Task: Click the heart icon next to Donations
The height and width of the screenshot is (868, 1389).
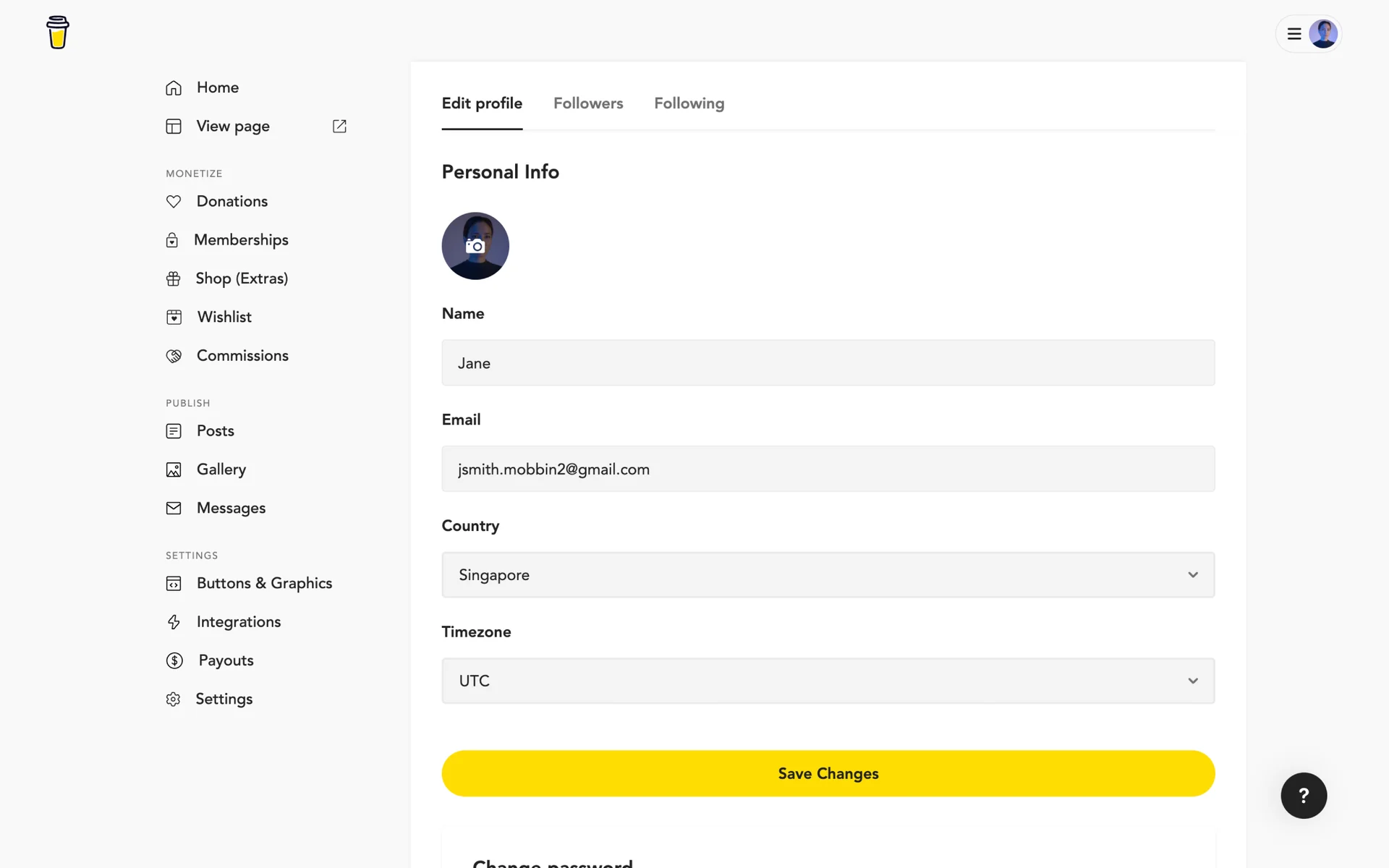Action: (x=174, y=201)
